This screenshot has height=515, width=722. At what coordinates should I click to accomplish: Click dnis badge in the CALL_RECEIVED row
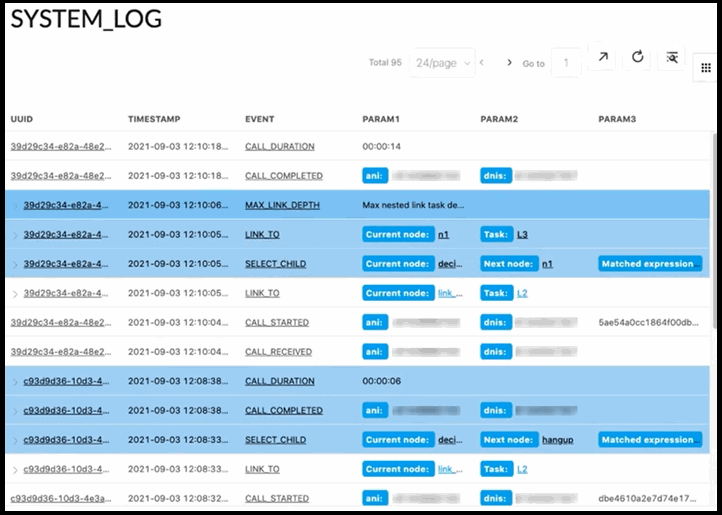pyautogui.click(x=495, y=352)
